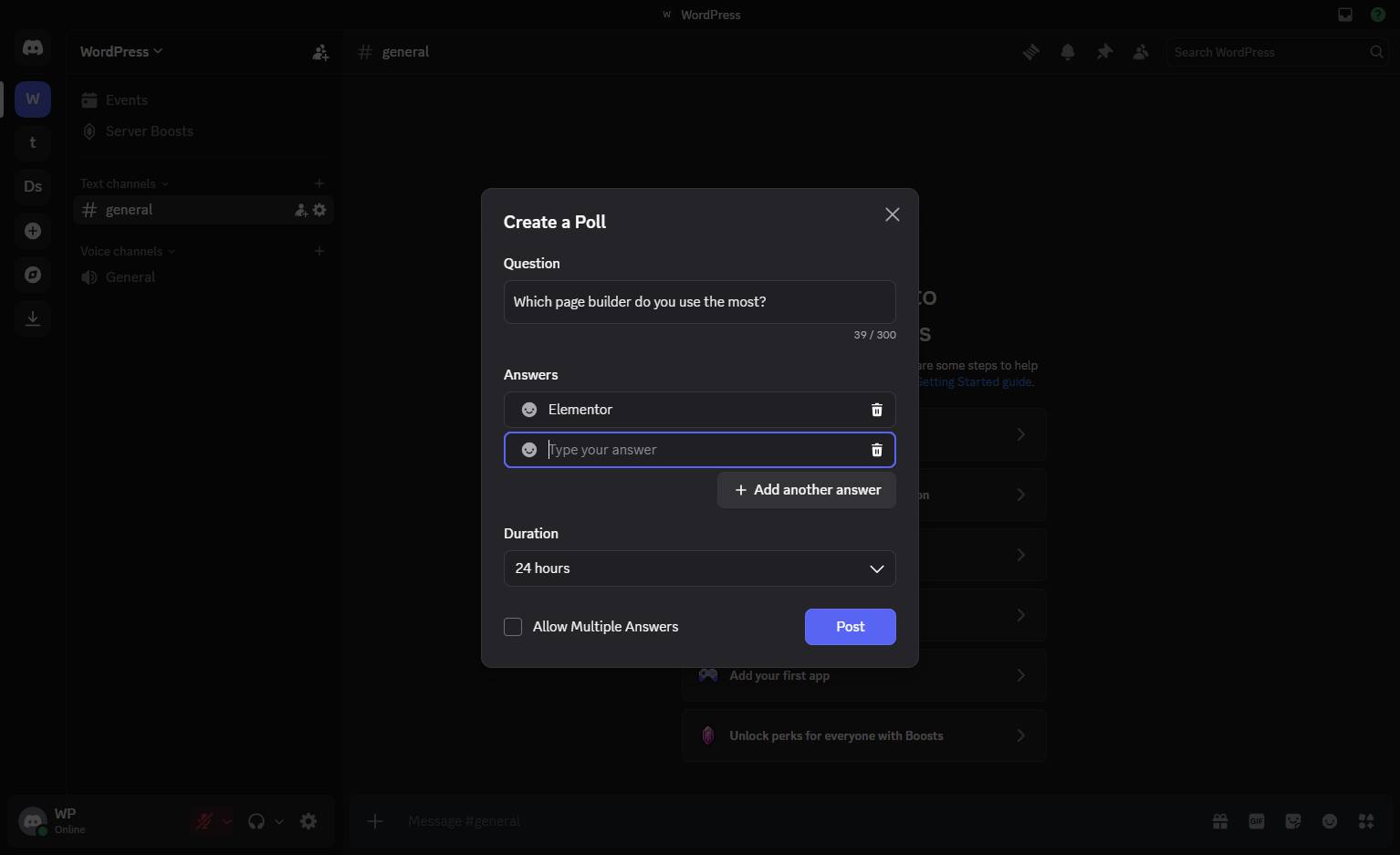Toggle the microphone mute button
Screen dimensions: 1400x855
[204, 821]
